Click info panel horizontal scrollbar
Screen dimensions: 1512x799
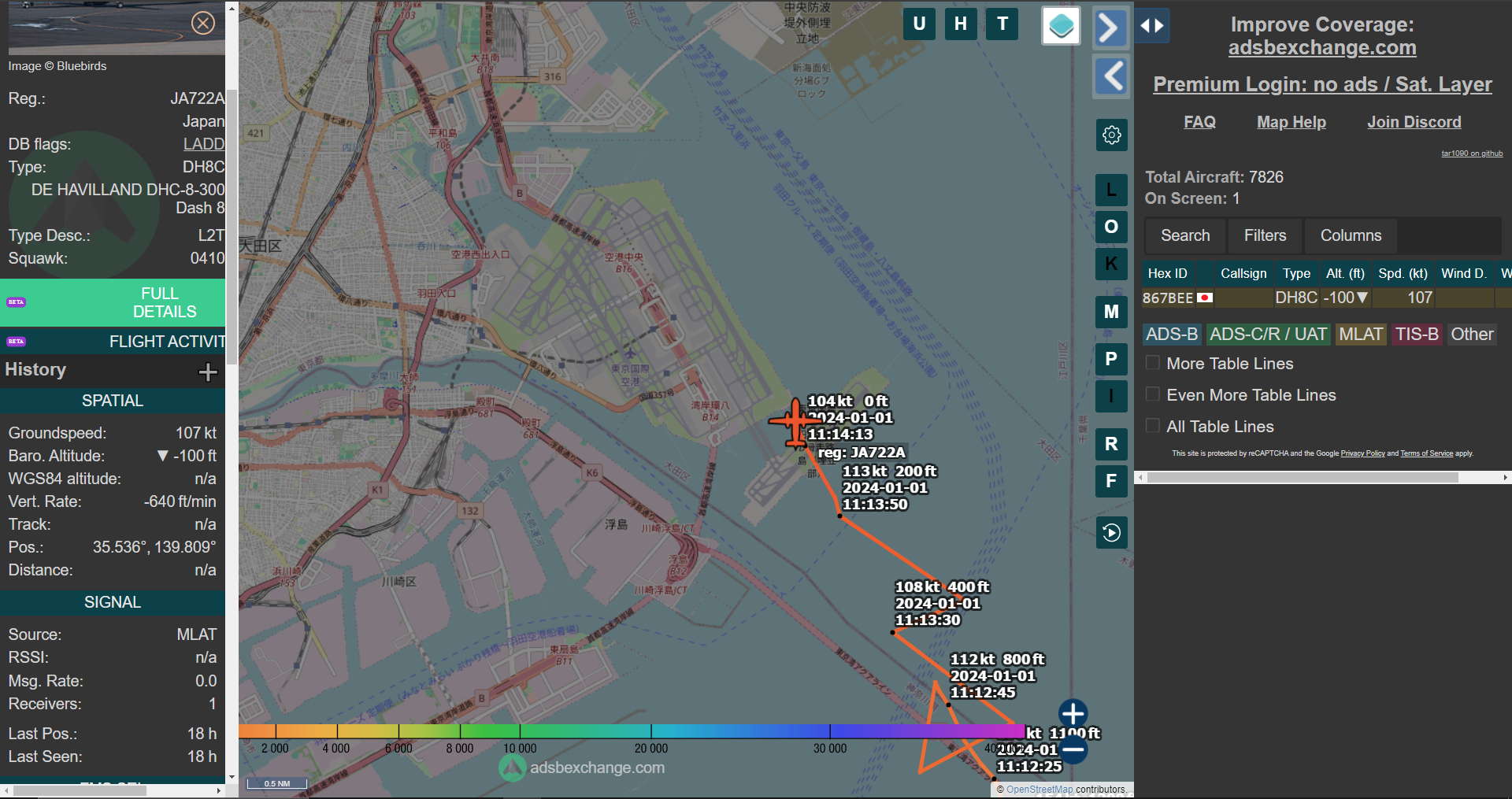(80, 790)
